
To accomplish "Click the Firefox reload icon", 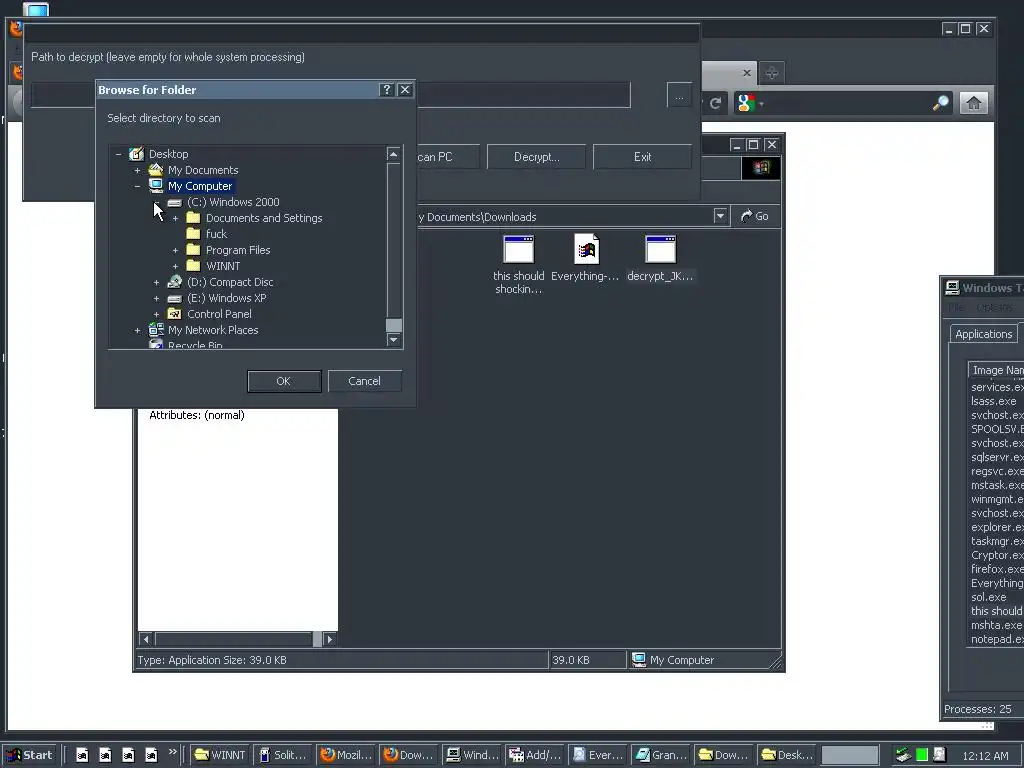I will click(x=716, y=103).
